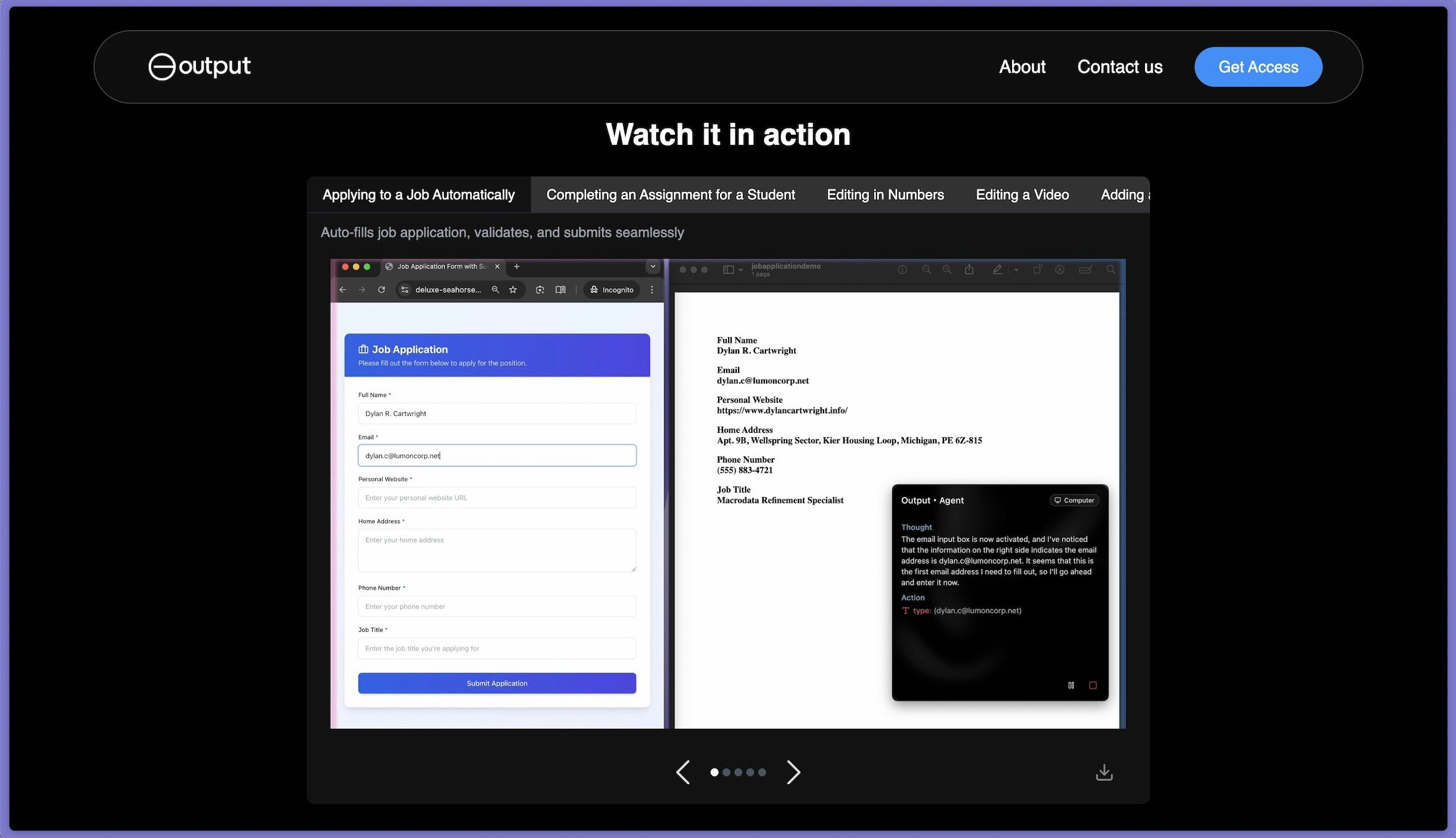Stop the agent with the red square icon
Image resolution: width=1456 pixels, height=838 pixels.
1093,685
